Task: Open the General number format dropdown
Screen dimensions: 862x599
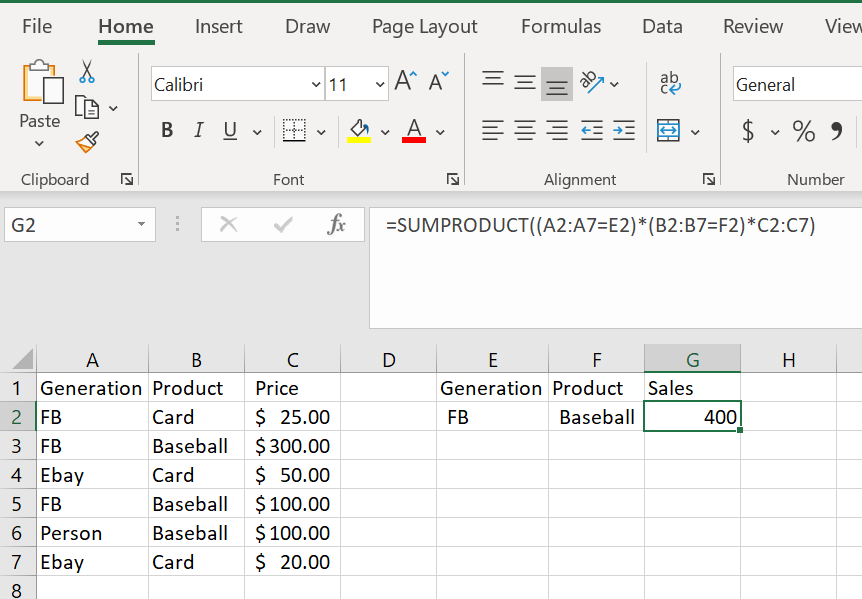Action: (x=795, y=85)
